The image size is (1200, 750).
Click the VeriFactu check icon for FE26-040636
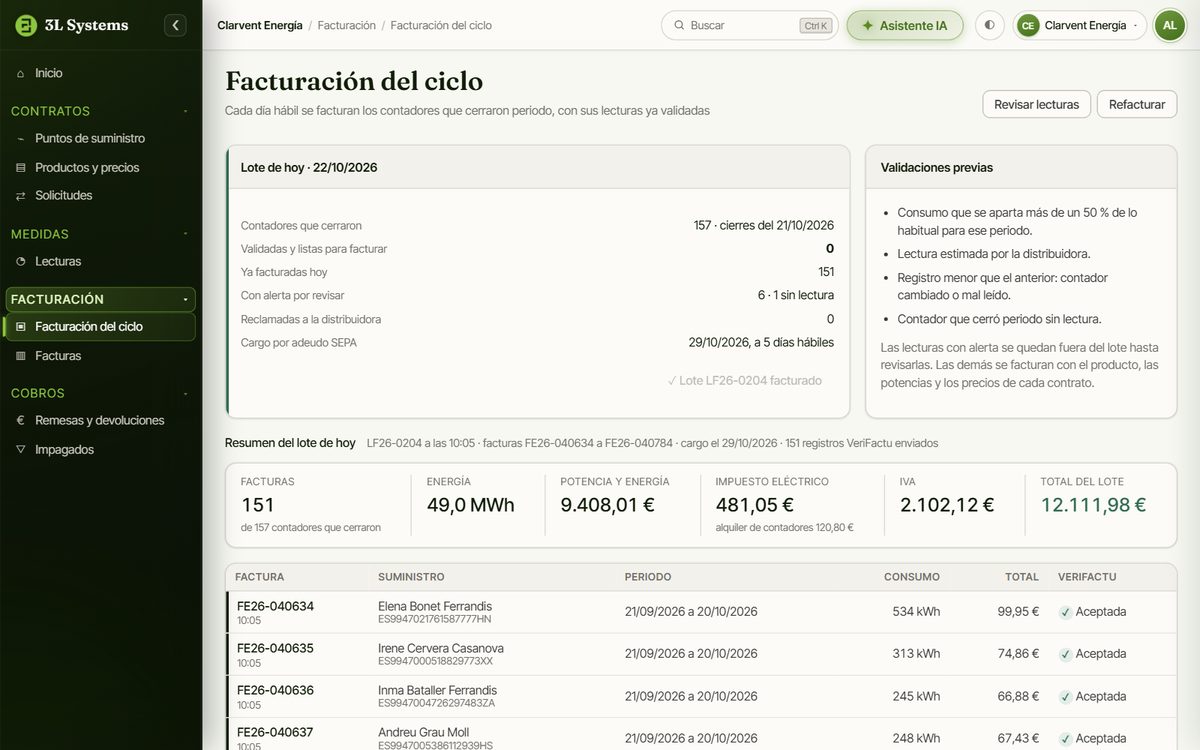click(x=1065, y=697)
